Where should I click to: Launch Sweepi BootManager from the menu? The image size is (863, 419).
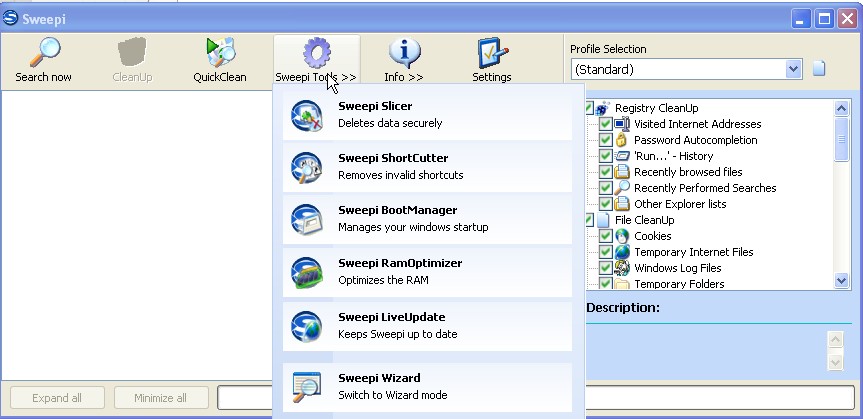pos(427,220)
